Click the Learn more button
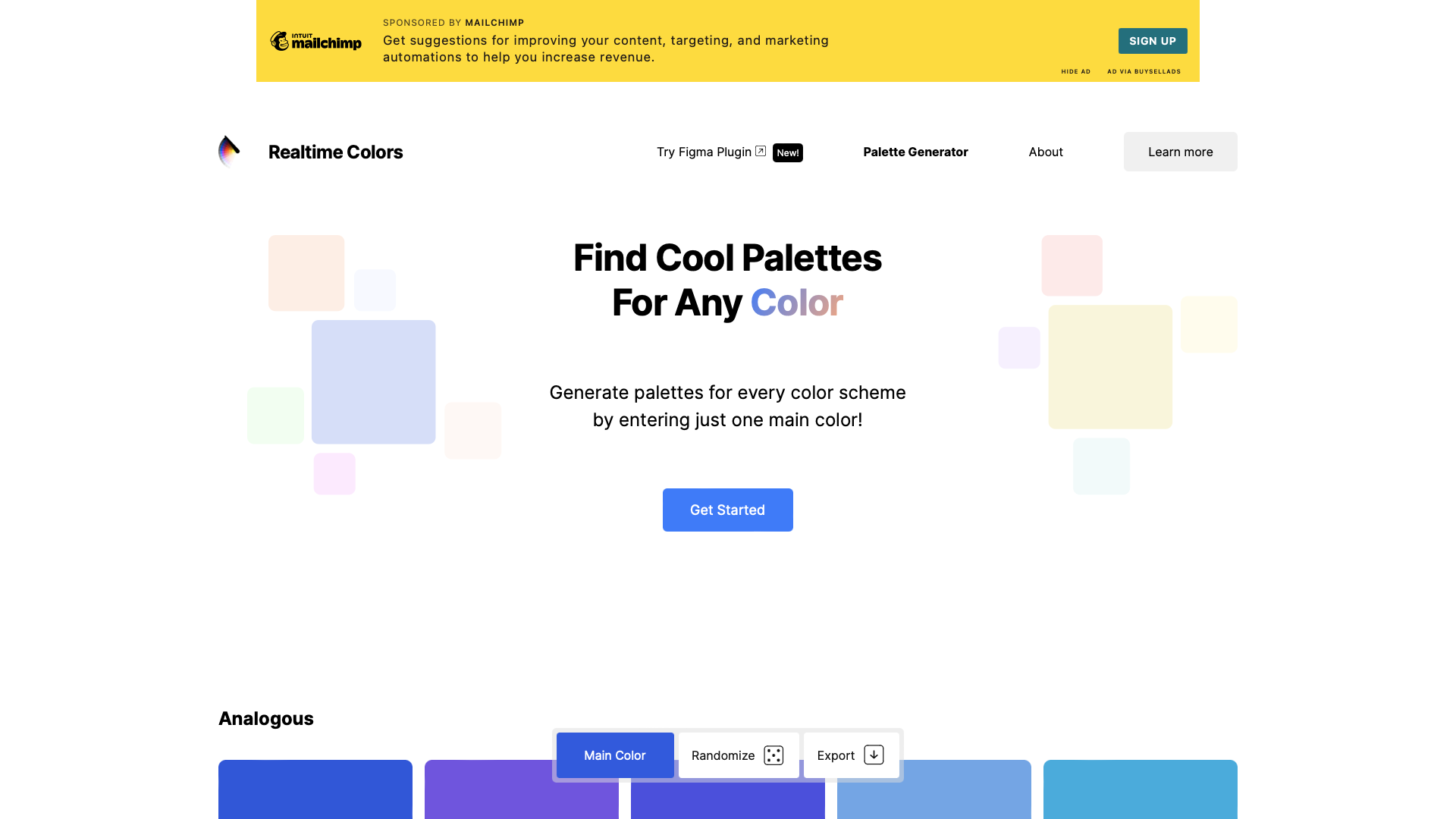Screen dimensions: 1456x819 (1180, 152)
